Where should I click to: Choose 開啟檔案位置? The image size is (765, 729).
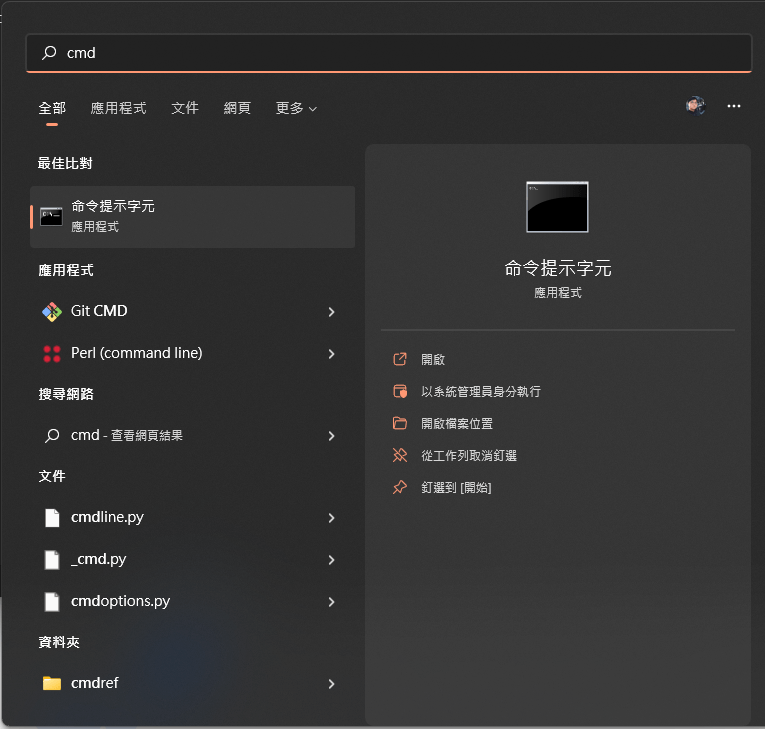click(457, 424)
